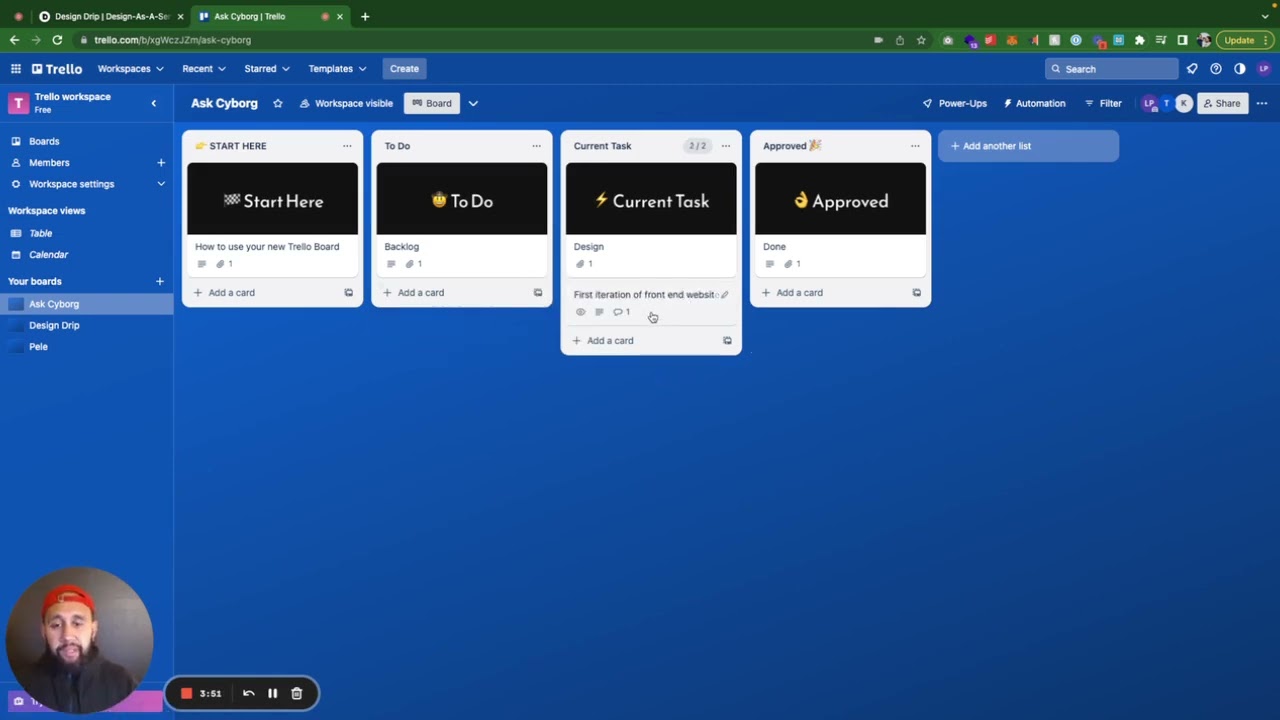Open the Filter cards panel

[1103, 103]
